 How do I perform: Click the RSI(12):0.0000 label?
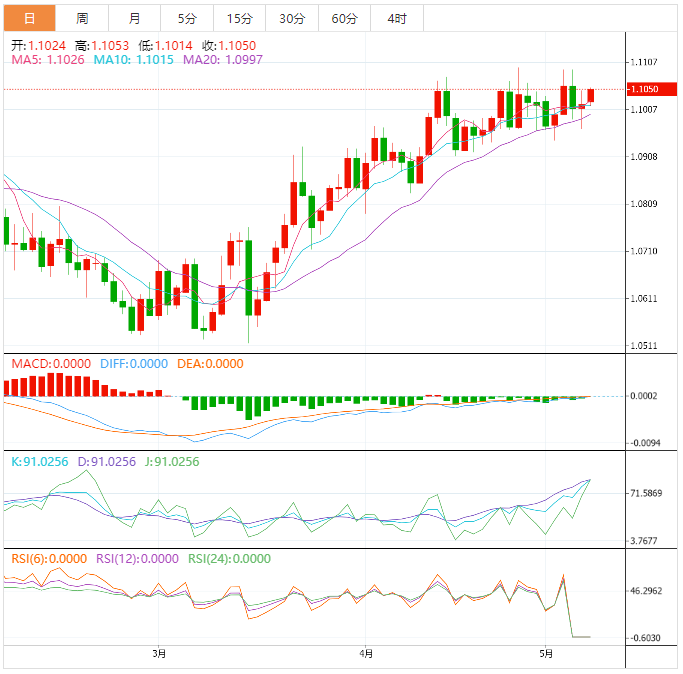tap(137, 559)
